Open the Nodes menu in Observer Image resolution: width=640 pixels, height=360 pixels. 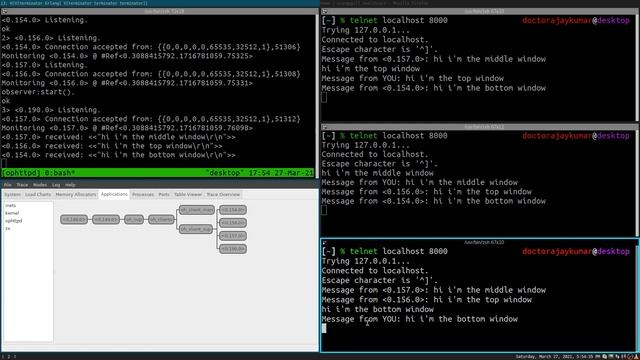click(x=40, y=184)
